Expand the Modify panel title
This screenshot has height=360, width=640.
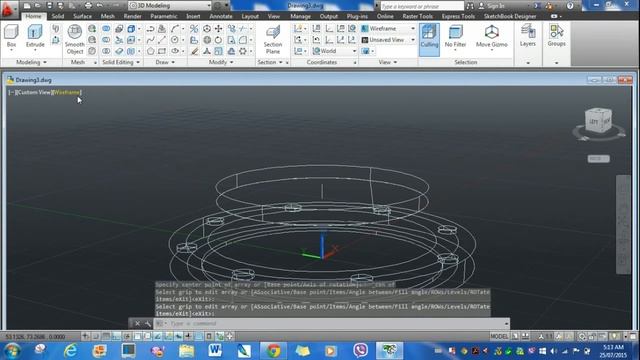(221, 62)
